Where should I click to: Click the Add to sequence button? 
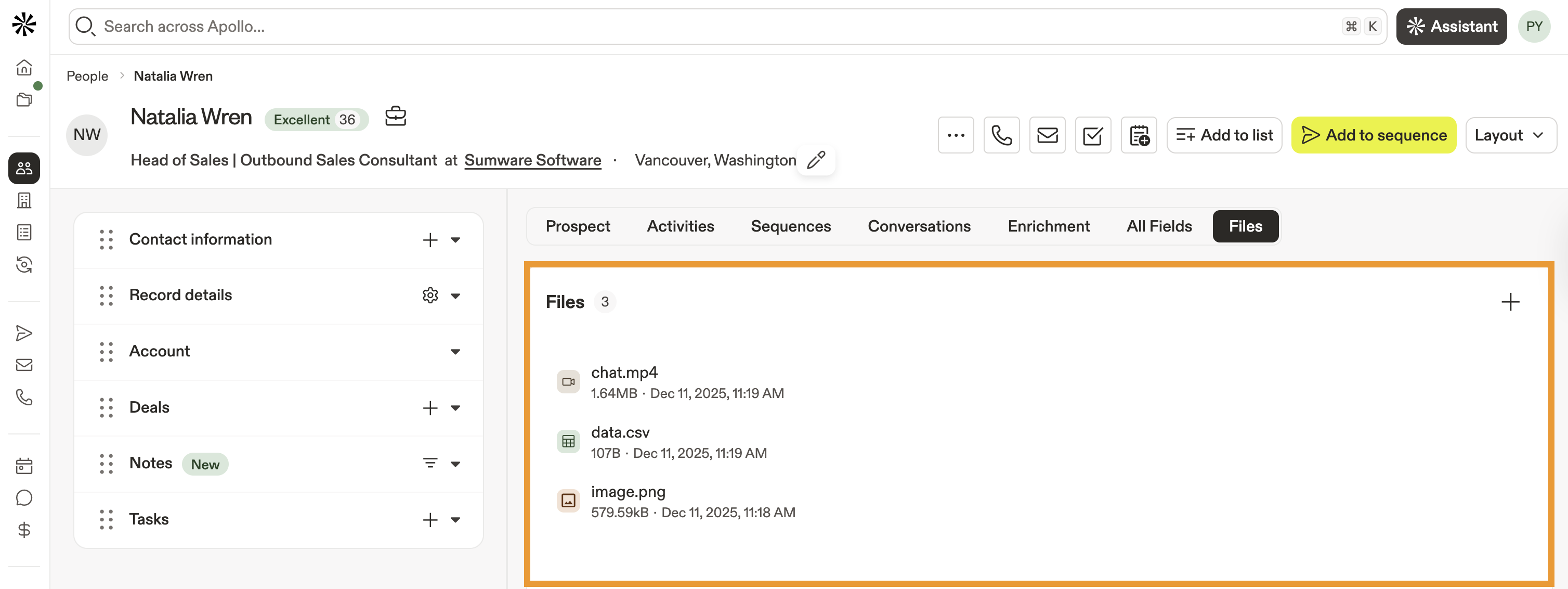1373,135
